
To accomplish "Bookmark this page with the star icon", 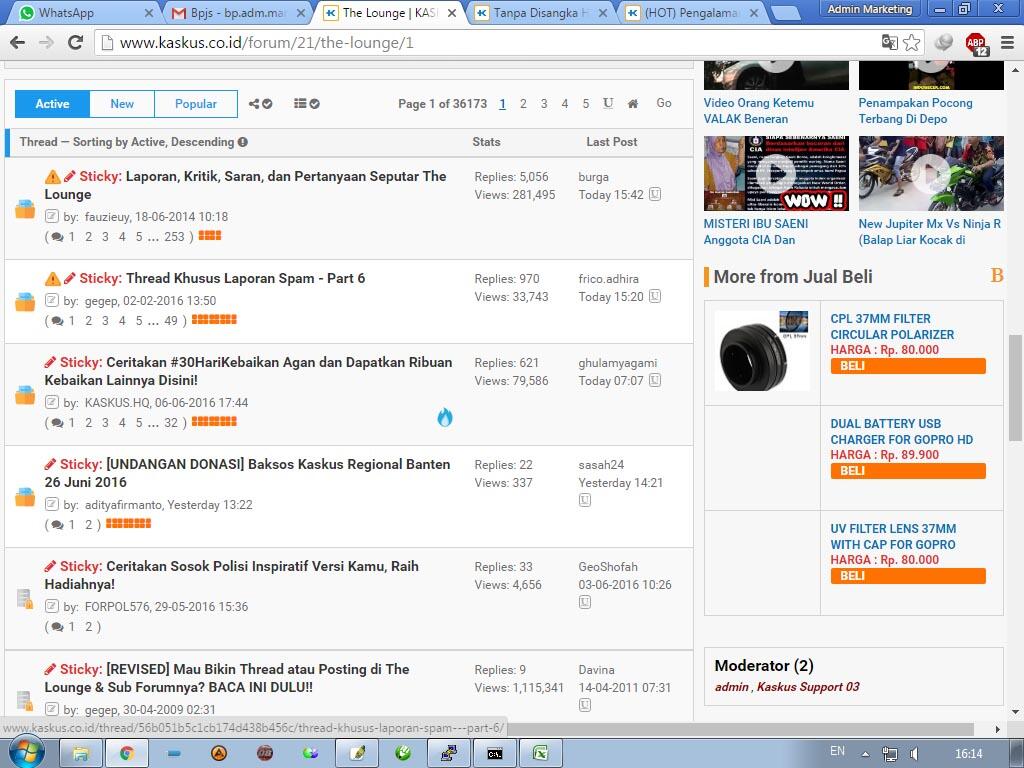I will pyautogui.click(x=912, y=42).
